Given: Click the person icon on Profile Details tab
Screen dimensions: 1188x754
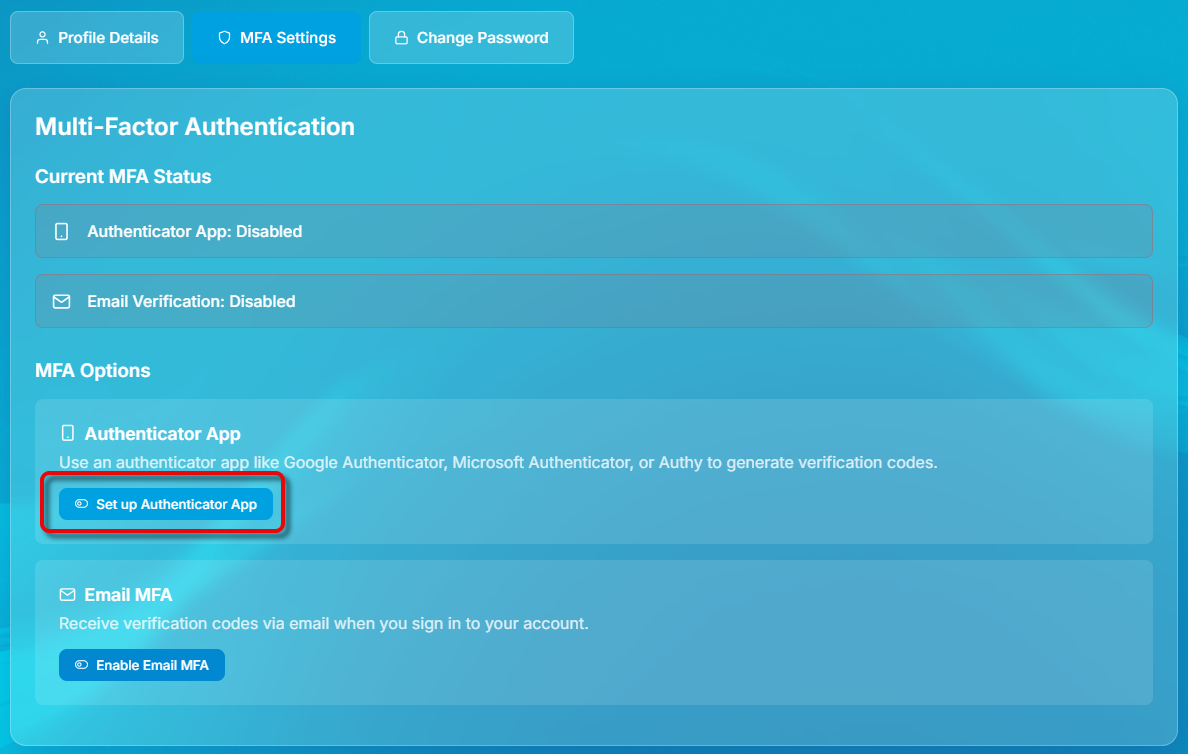Looking at the screenshot, I should pos(42,37).
